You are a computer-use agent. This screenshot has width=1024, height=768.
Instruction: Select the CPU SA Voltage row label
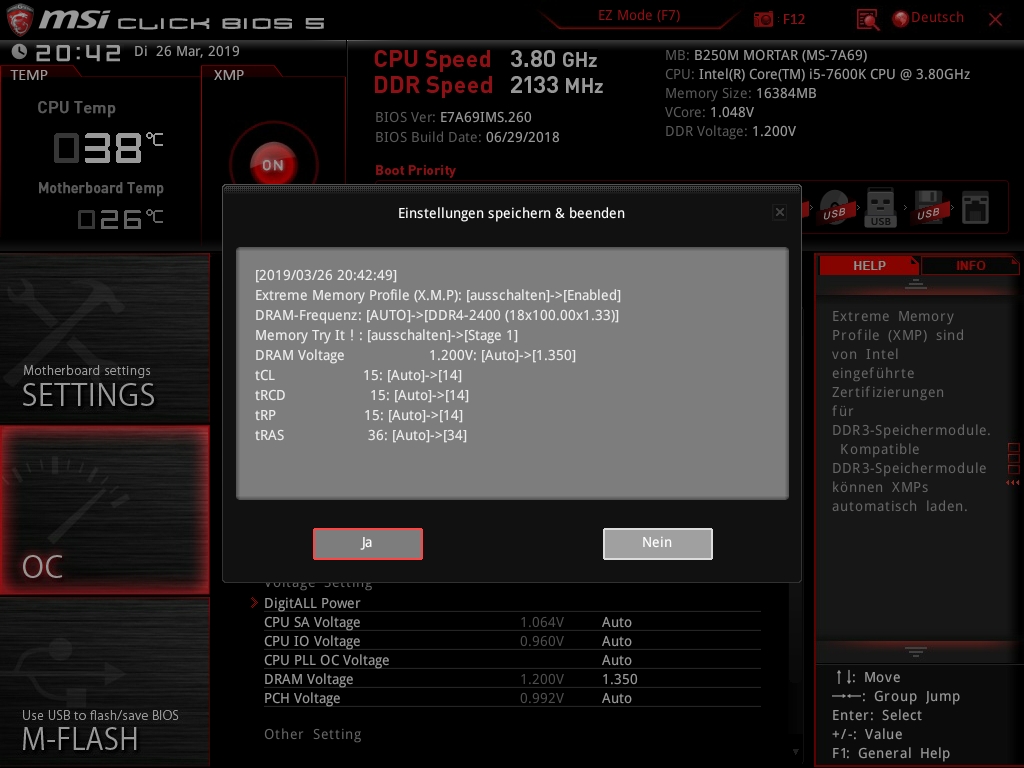point(312,622)
